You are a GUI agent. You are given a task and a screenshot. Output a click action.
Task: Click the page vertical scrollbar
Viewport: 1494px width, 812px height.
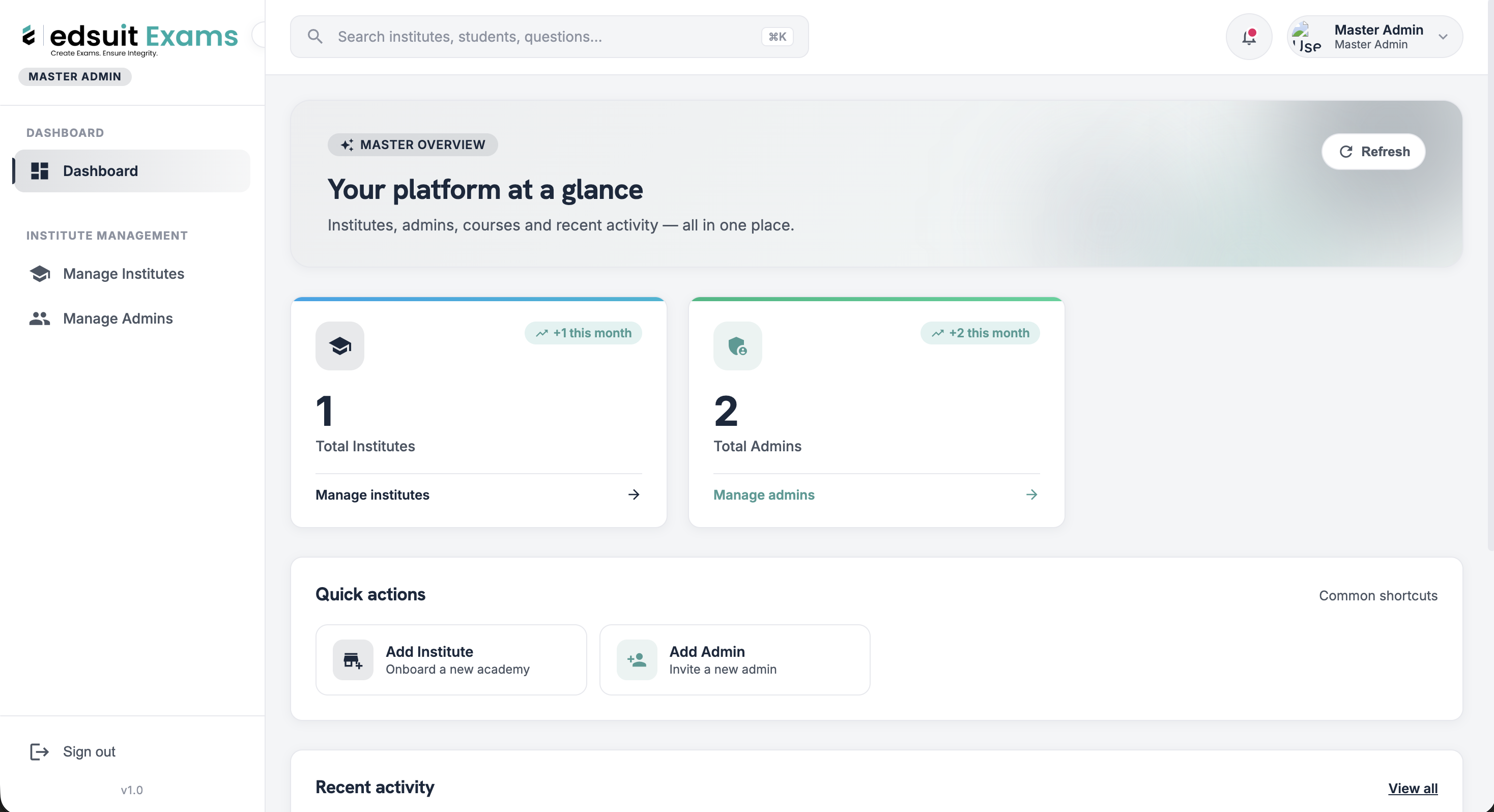tap(1490, 276)
